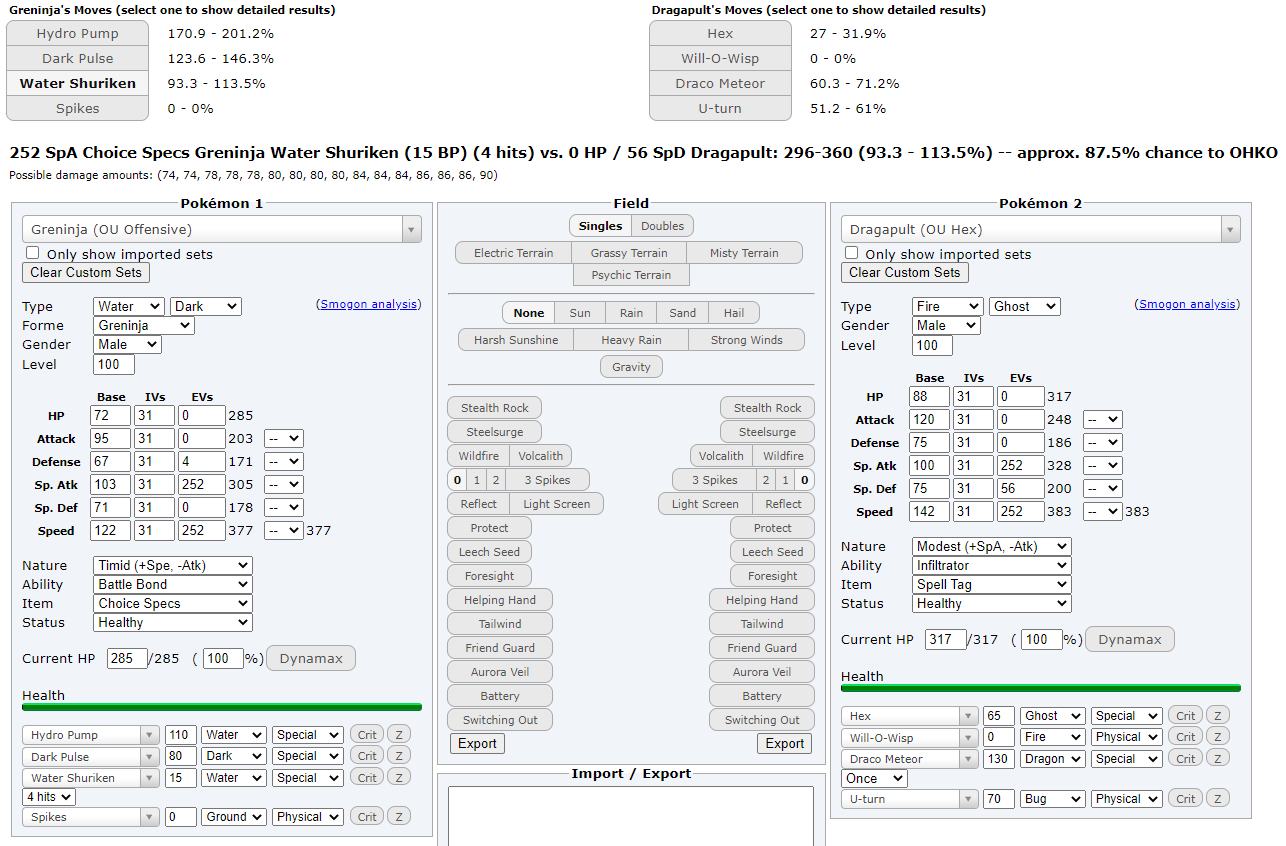Image resolution: width=1286 pixels, height=846 pixels.
Task: Toggle Tailwind on Dragapult's side
Action: 761,624
